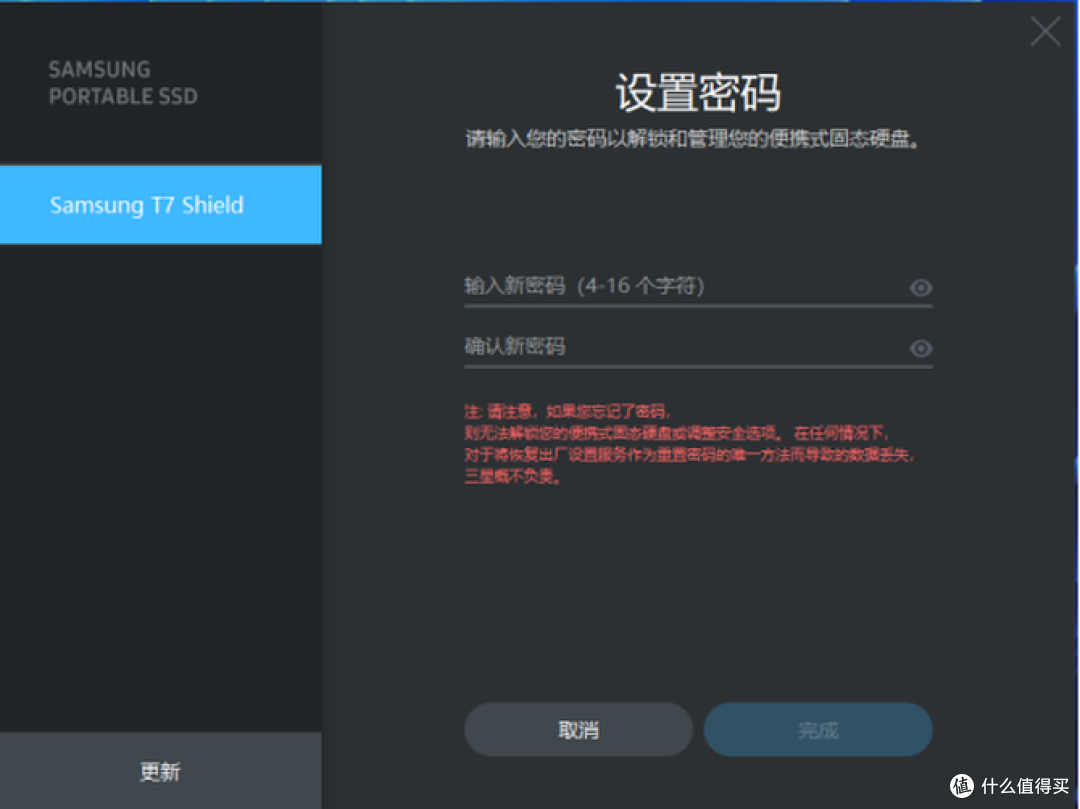
Task: Open the 更新 update option
Action: coord(160,770)
